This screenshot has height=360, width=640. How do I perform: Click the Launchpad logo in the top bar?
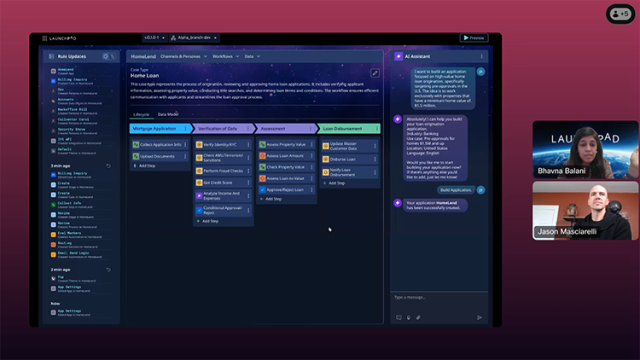click(x=59, y=38)
